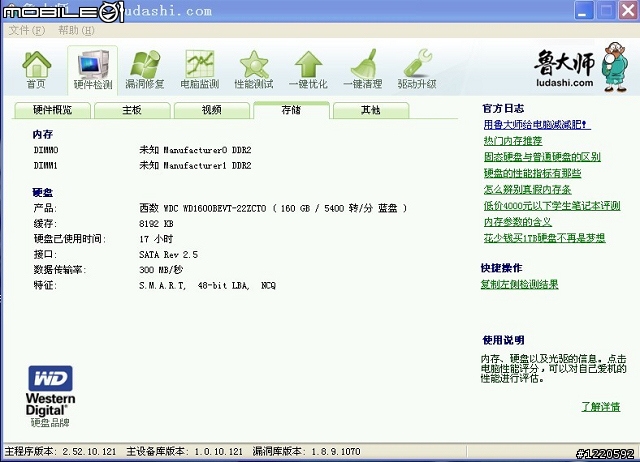Viewport: 640px width, 462px height.
Task: Open link 低价4000元以下学生笔记本评测
Action: pos(552,206)
